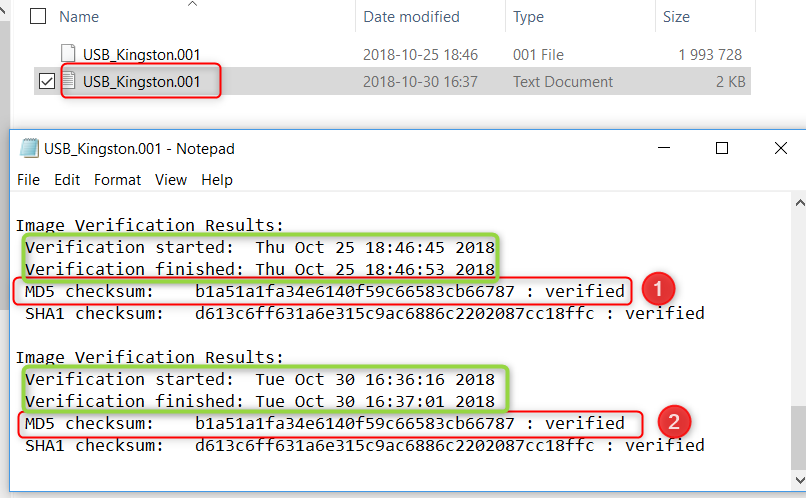Sort files by the Name column

pyautogui.click(x=78, y=17)
